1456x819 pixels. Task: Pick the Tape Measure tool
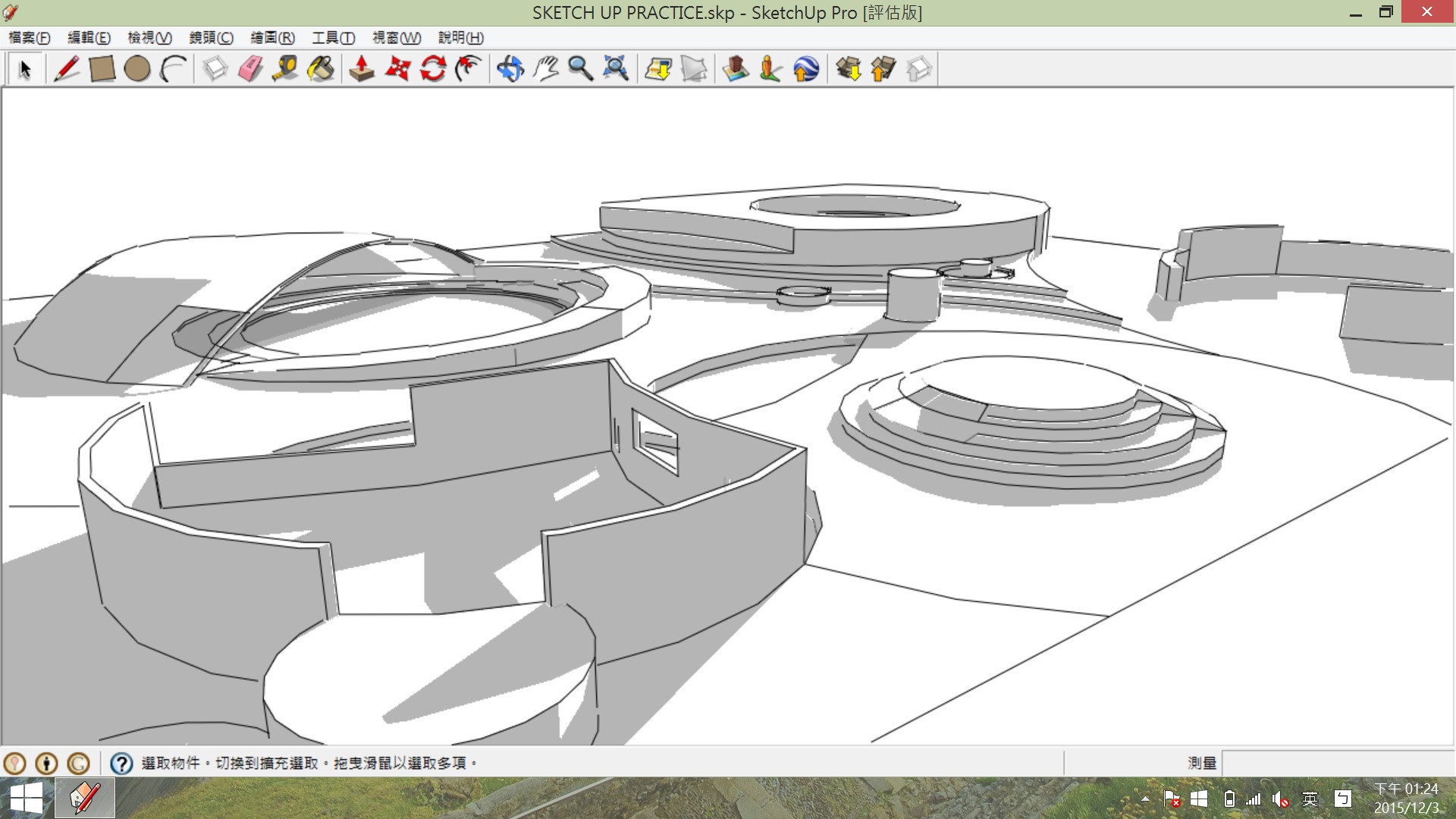click(x=286, y=69)
